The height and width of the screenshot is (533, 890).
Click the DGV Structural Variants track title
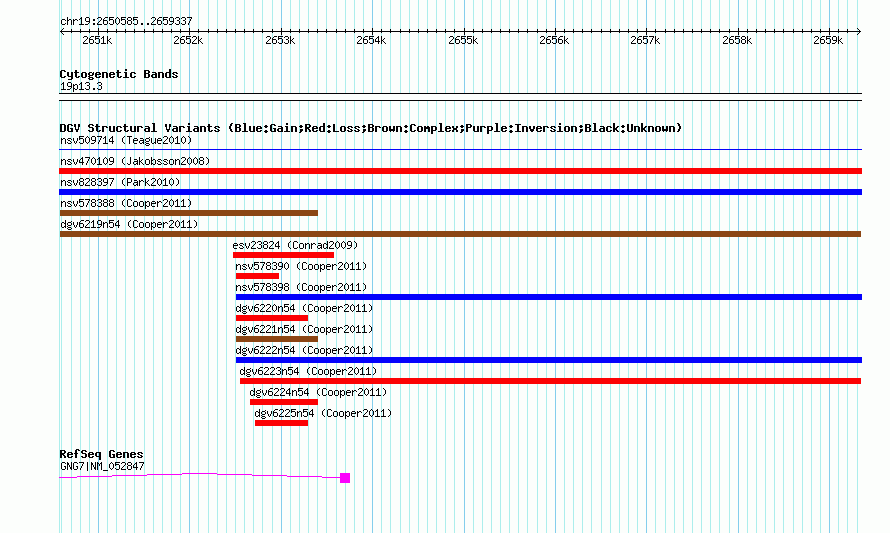click(x=371, y=128)
